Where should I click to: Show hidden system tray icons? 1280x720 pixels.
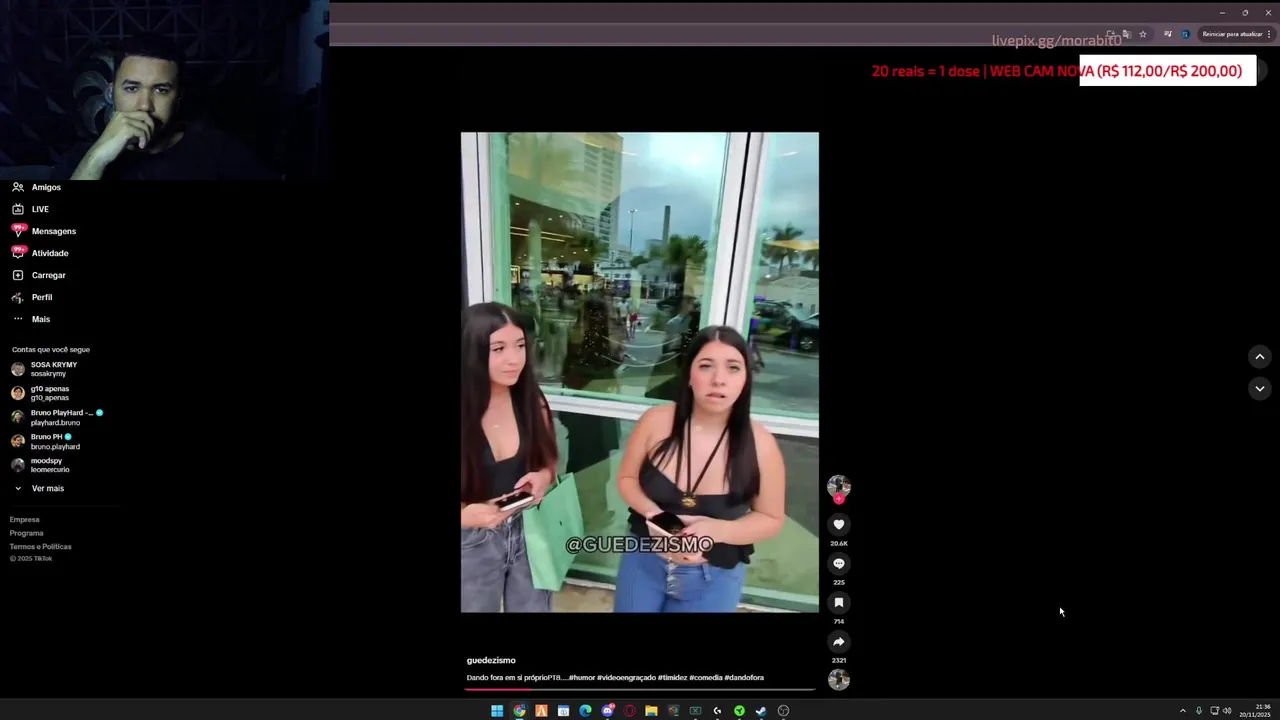point(1183,711)
